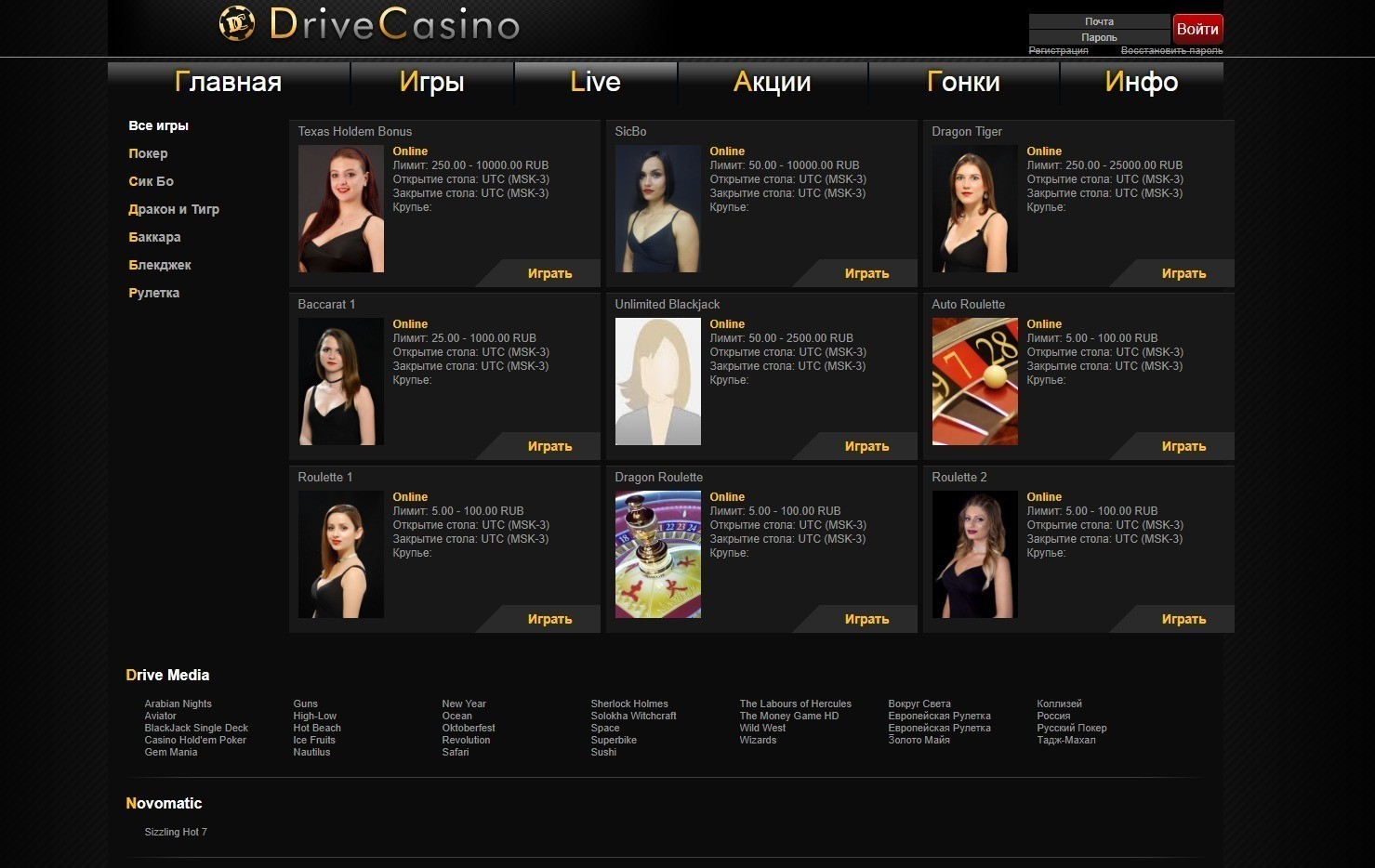Open Roulette 2 dealer thumbnail
Image resolution: width=1375 pixels, height=868 pixels.
pyautogui.click(x=974, y=554)
